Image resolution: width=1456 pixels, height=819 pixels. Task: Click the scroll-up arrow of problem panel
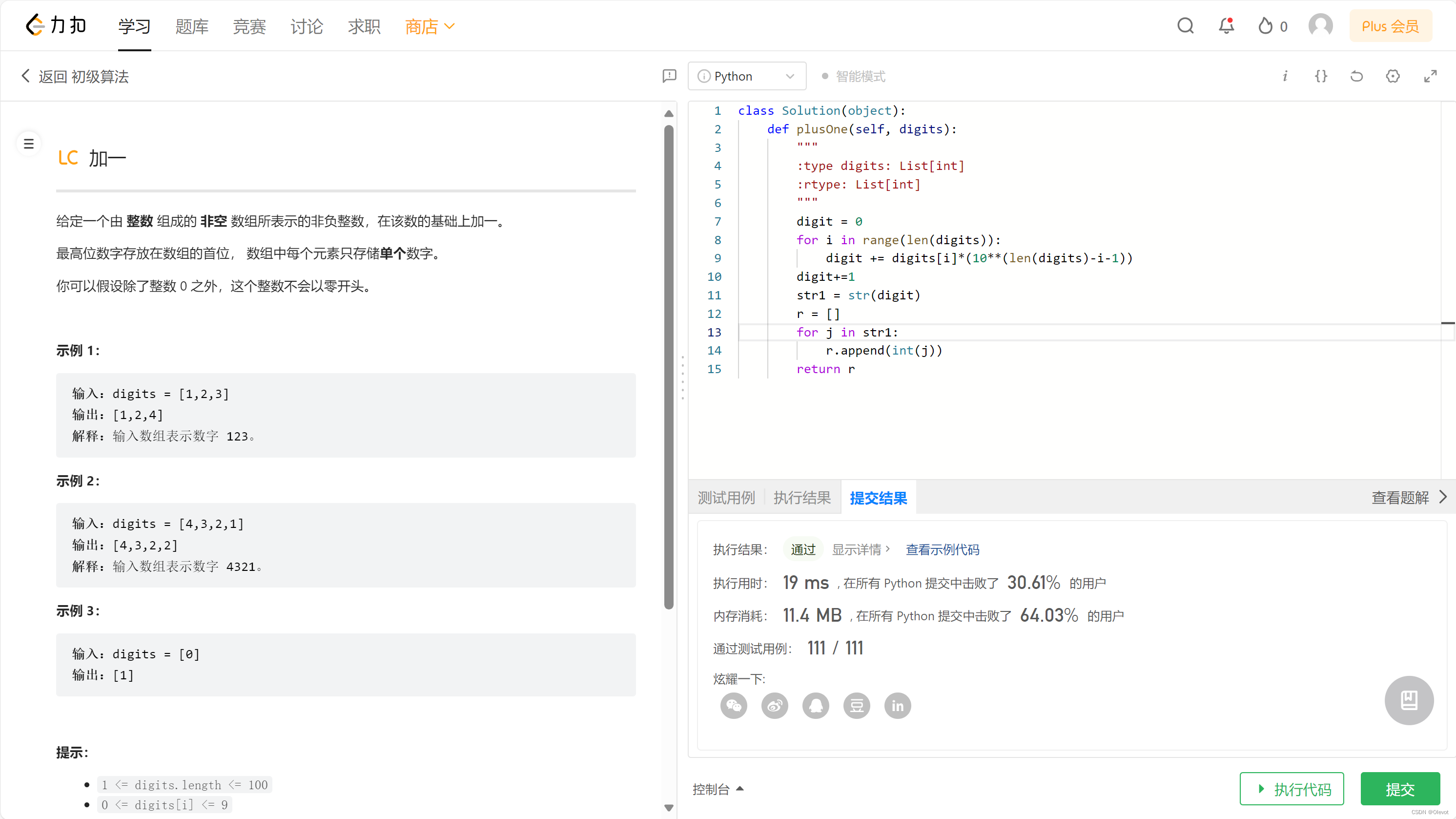click(669, 114)
